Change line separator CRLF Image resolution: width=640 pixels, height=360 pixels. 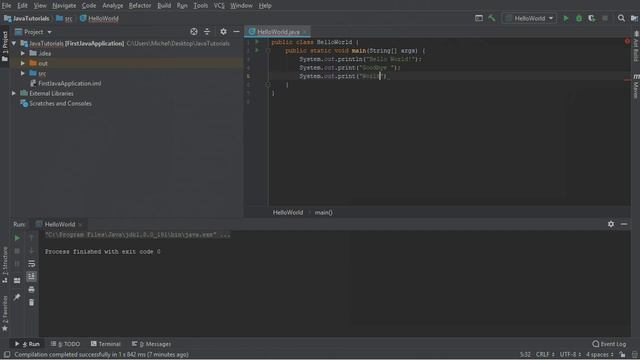545,354
